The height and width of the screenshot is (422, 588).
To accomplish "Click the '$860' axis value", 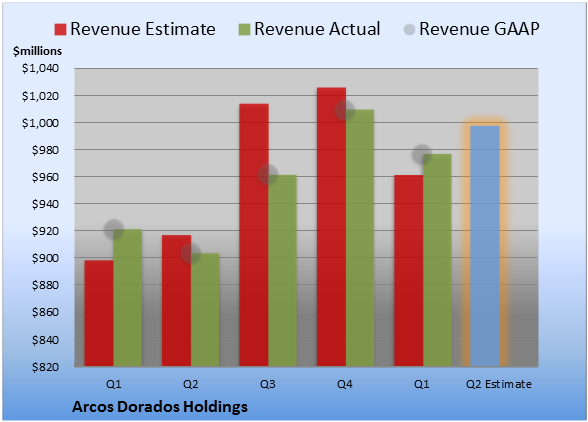I will pos(45,312).
